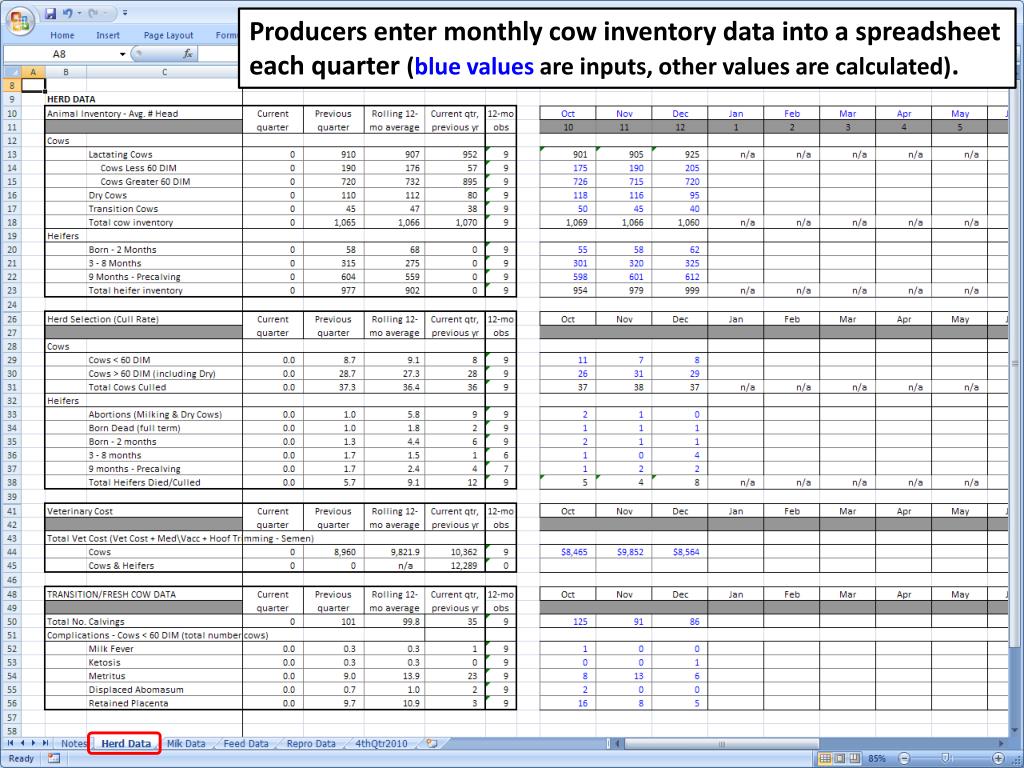The height and width of the screenshot is (768, 1024).
Task: Select column B header
Action: point(65,72)
